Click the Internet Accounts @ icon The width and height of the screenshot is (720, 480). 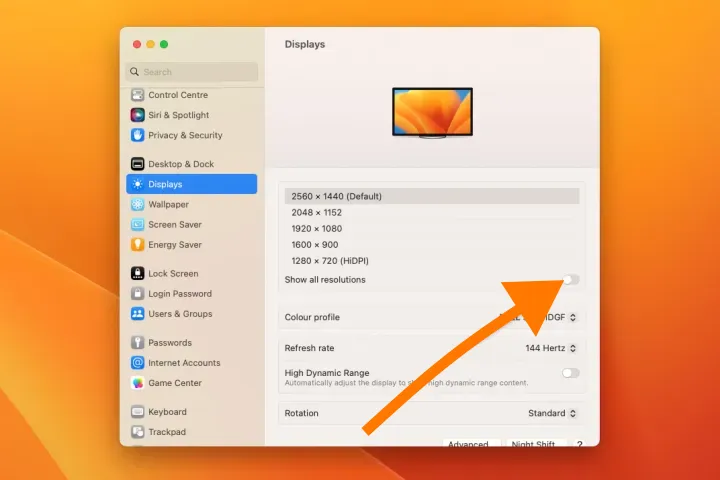pos(137,363)
